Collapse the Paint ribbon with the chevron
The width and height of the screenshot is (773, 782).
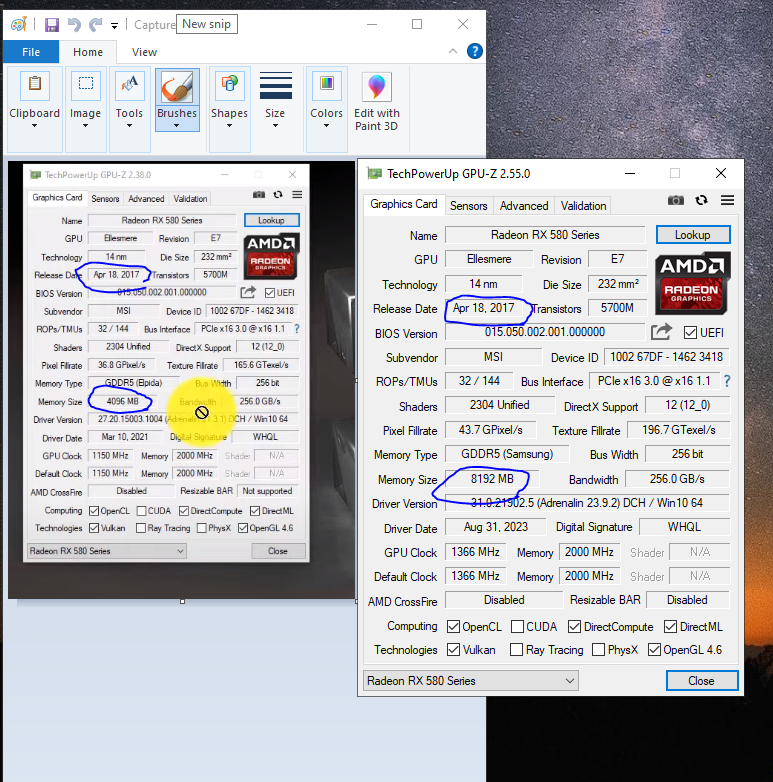pyautogui.click(x=453, y=51)
